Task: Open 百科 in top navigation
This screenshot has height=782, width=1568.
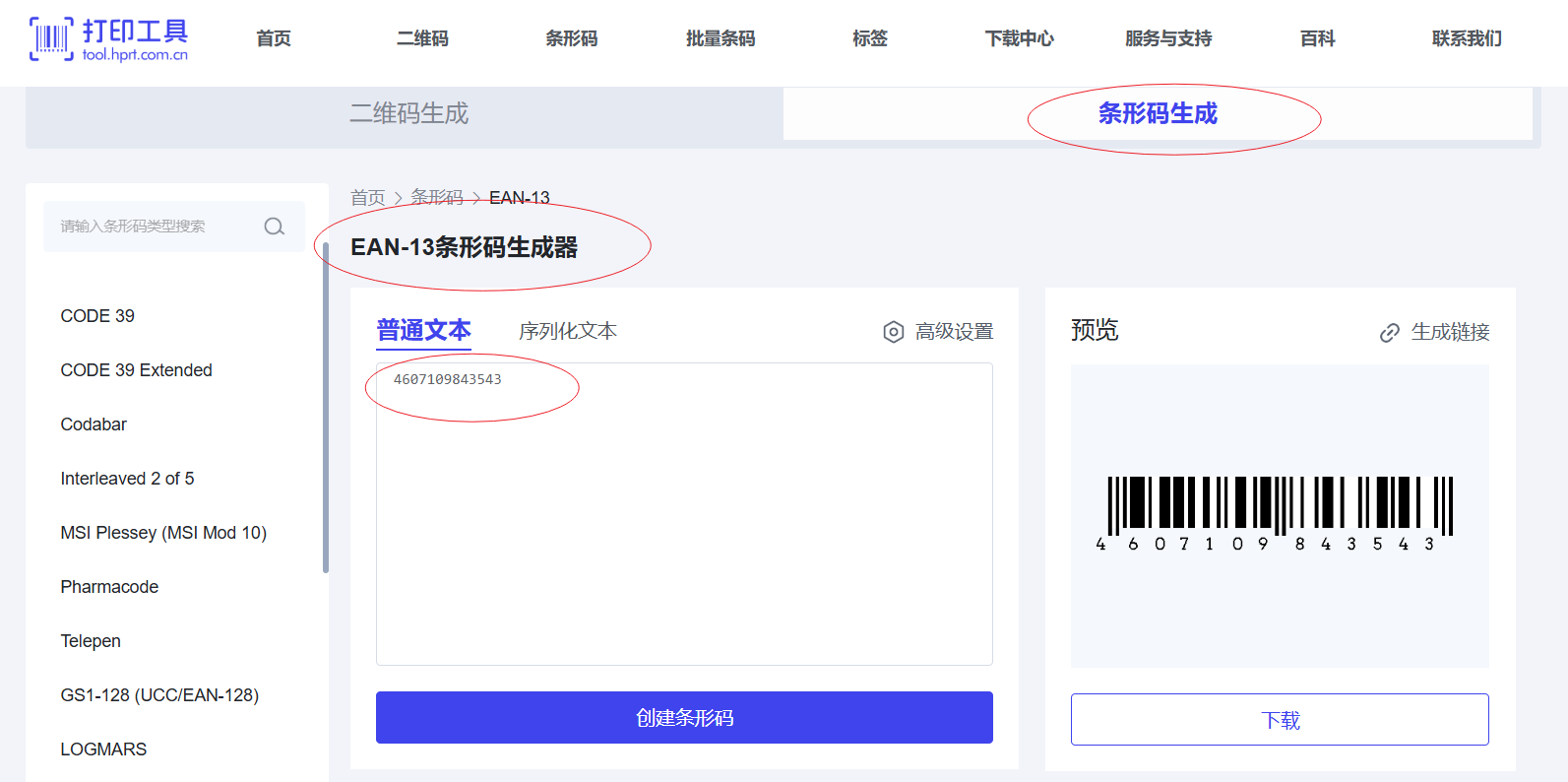Action: pos(1318,38)
